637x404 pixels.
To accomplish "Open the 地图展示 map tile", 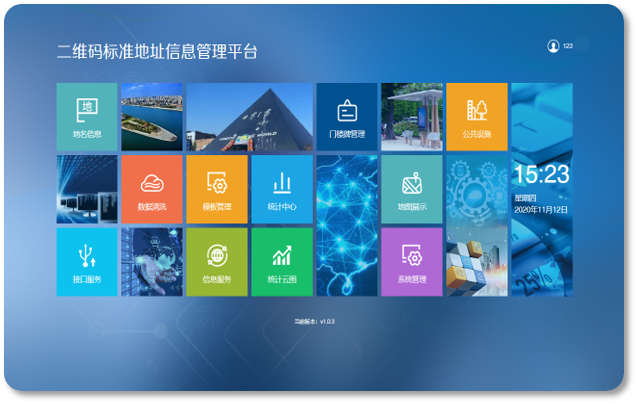I will tap(412, 189).
